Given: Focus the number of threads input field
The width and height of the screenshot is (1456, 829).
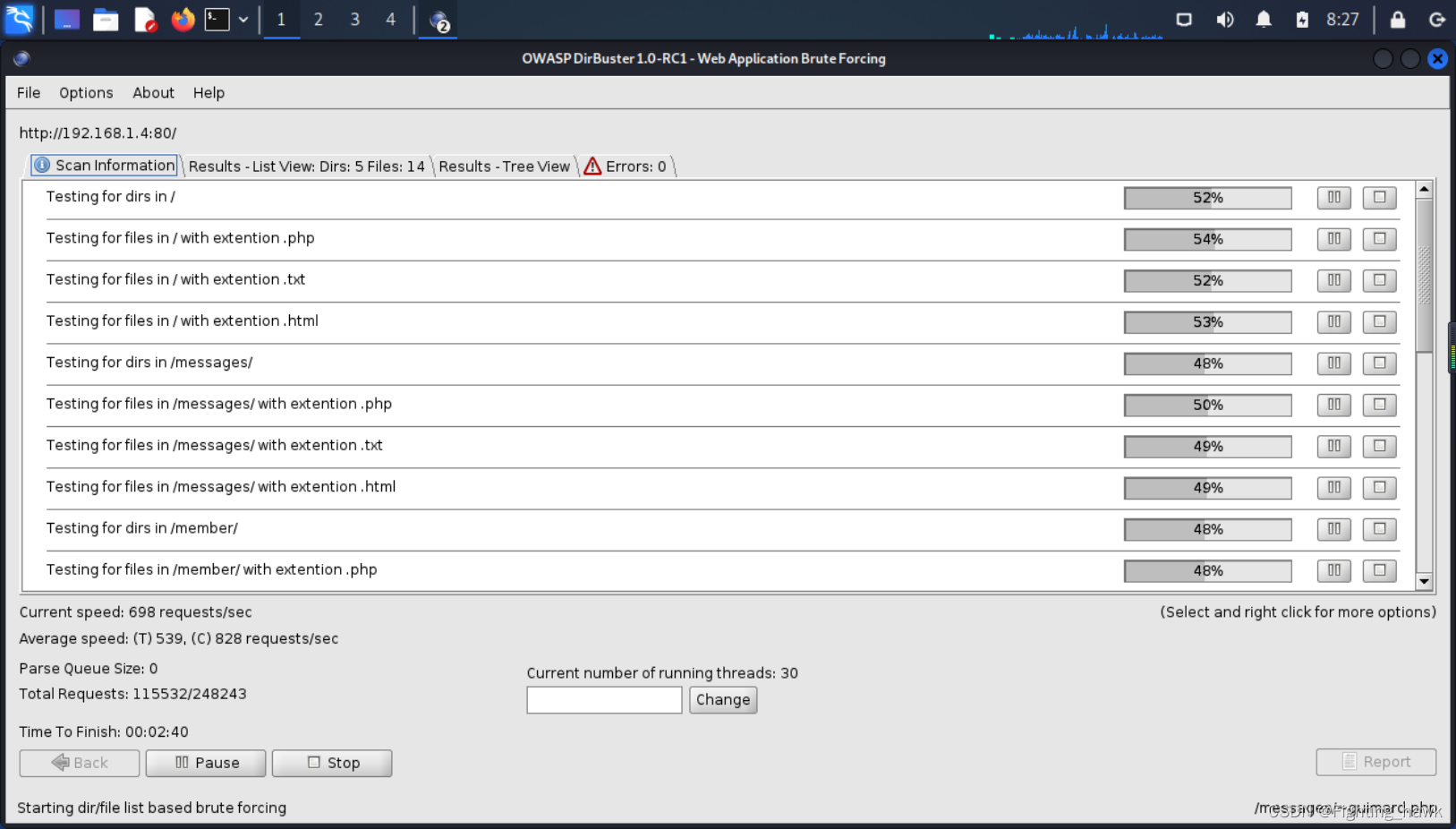Looking at the screenshot, I should pyautogui.click(x=604, y=700).
